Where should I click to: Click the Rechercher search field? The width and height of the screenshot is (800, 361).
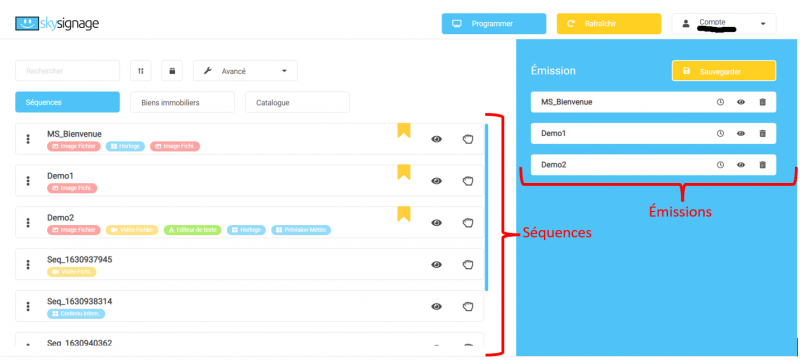click(67, 71)
